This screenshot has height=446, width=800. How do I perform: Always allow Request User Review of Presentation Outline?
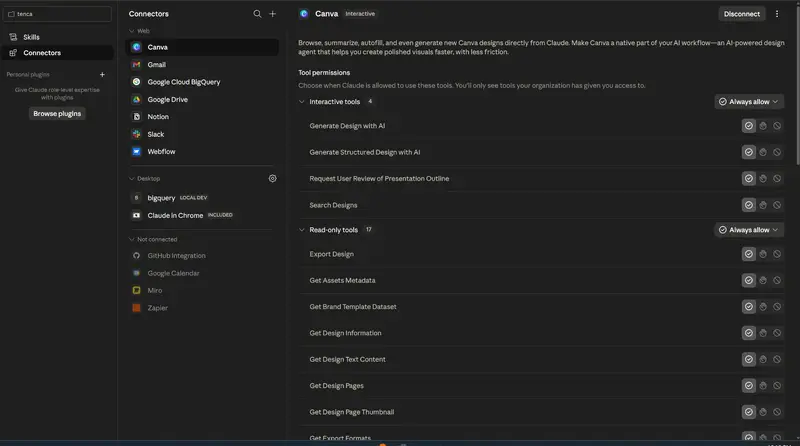(x=748, y=179)
